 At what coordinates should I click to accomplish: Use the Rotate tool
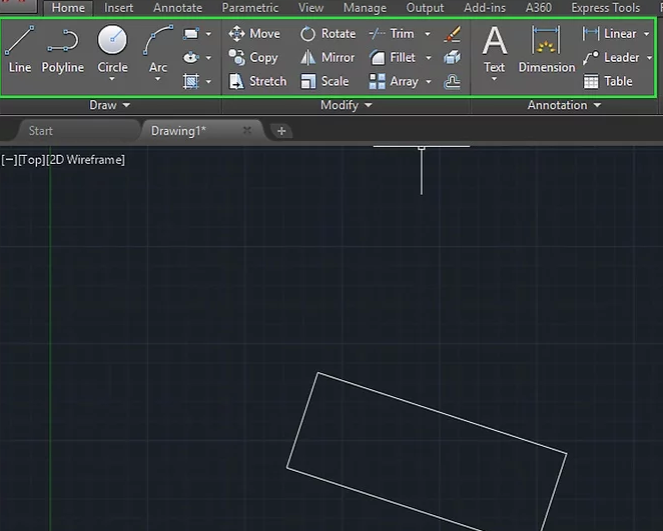coord(328,33)
